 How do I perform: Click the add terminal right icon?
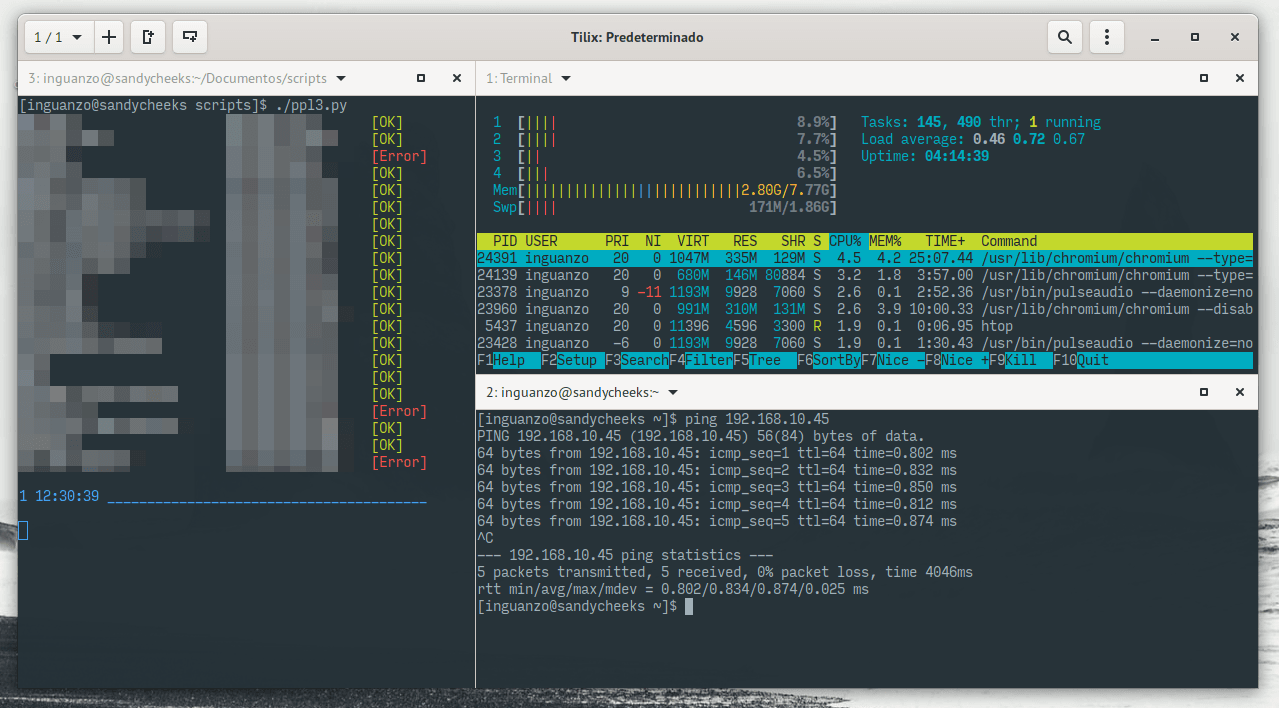(148, 37)
